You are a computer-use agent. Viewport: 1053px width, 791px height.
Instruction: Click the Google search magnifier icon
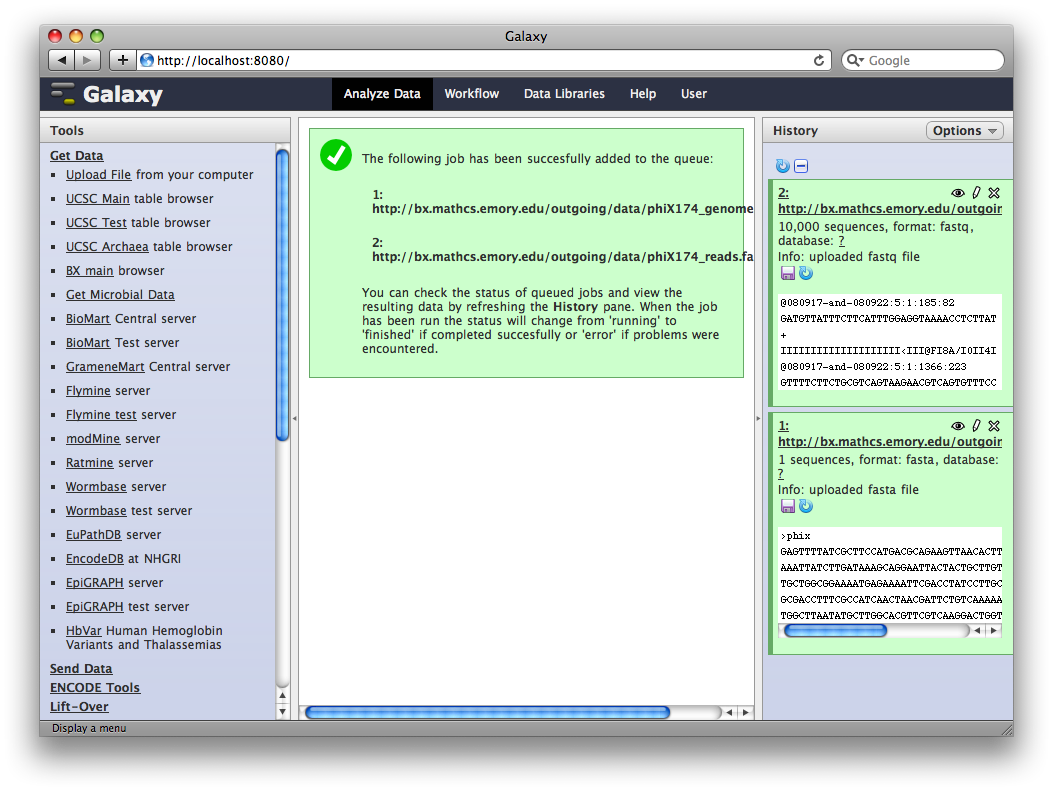tap(855, 60)
